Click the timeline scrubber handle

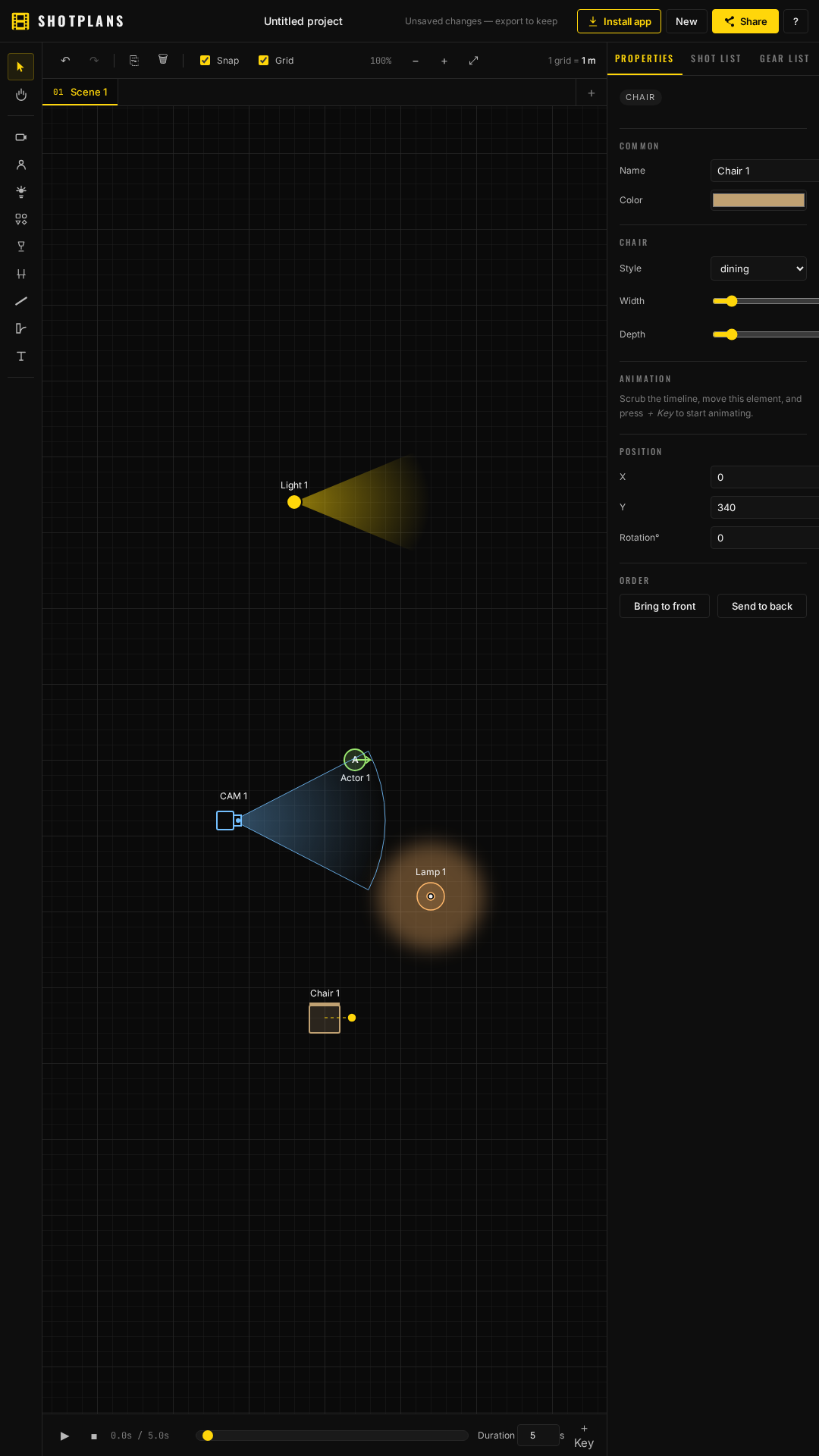point(208,1436)
